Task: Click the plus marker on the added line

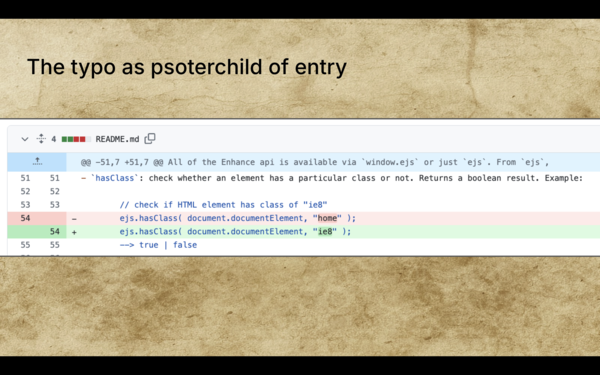Action: point(74,232)
